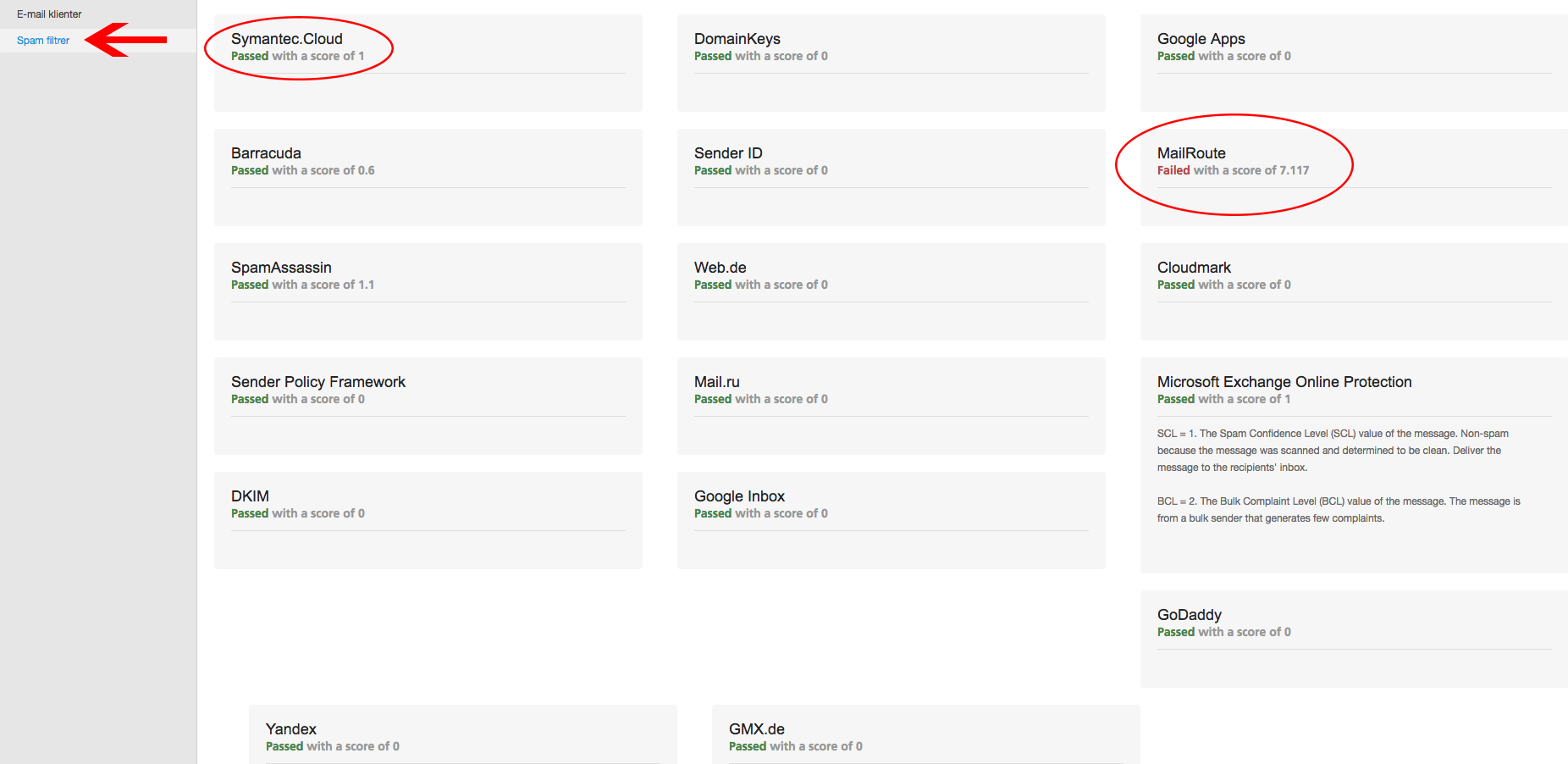Select 'Passed with a score of 0.6' text
The height and width of the screenshot is (764, 1568).
(x=303, y=170)
